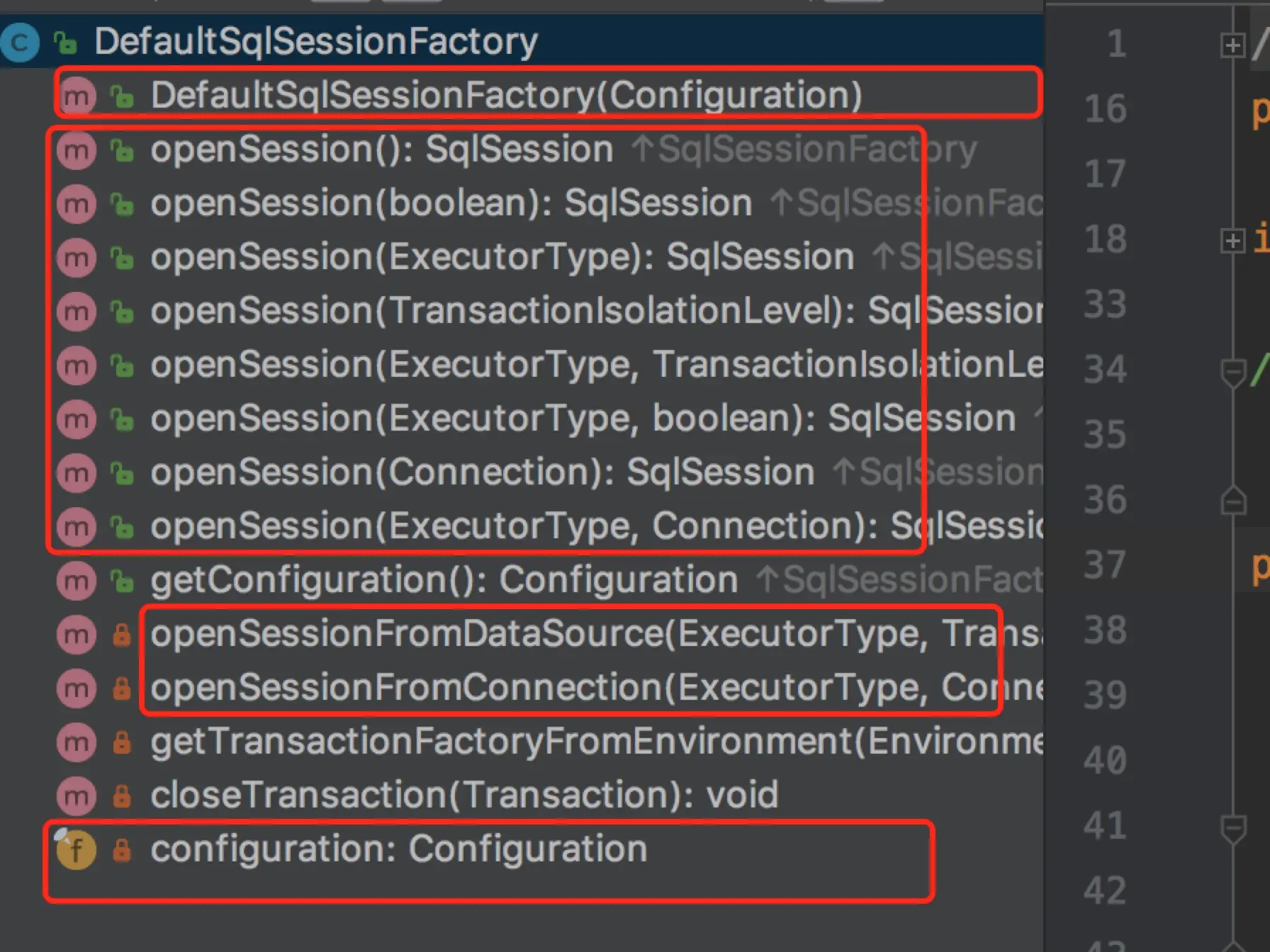The image size is (1270, 952).
Task: Select the openSession(Connection): SqlSession method
Action: (482, 472)
